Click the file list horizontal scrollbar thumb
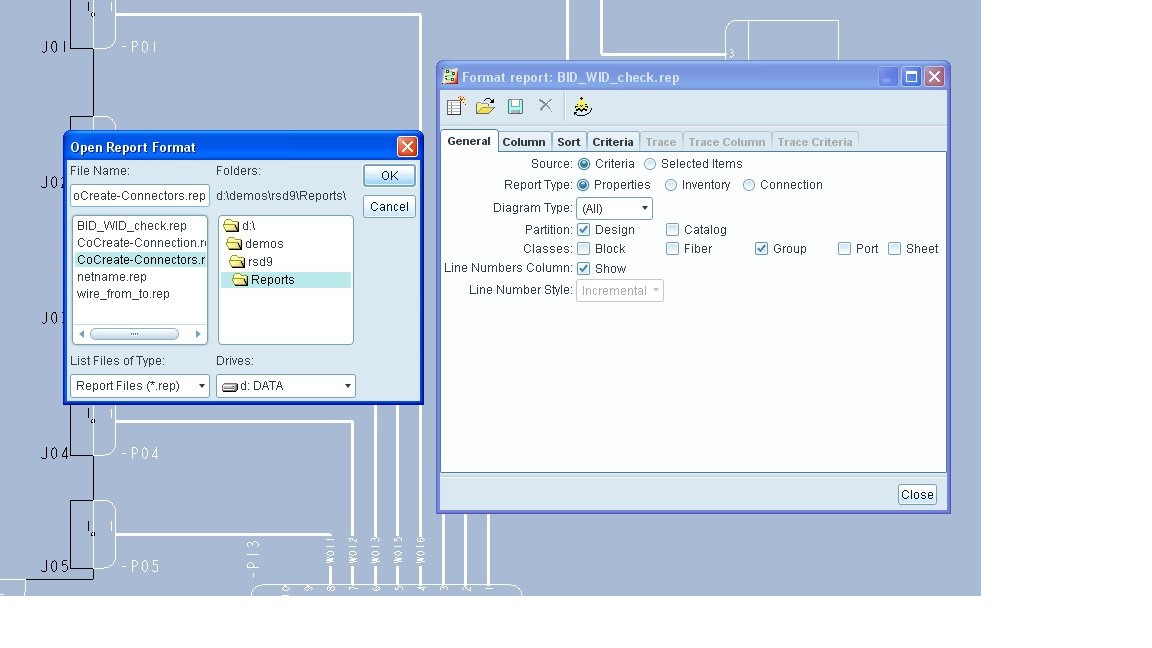The width and height of the screenshot is (1152, 648). [x=134, y=334]
